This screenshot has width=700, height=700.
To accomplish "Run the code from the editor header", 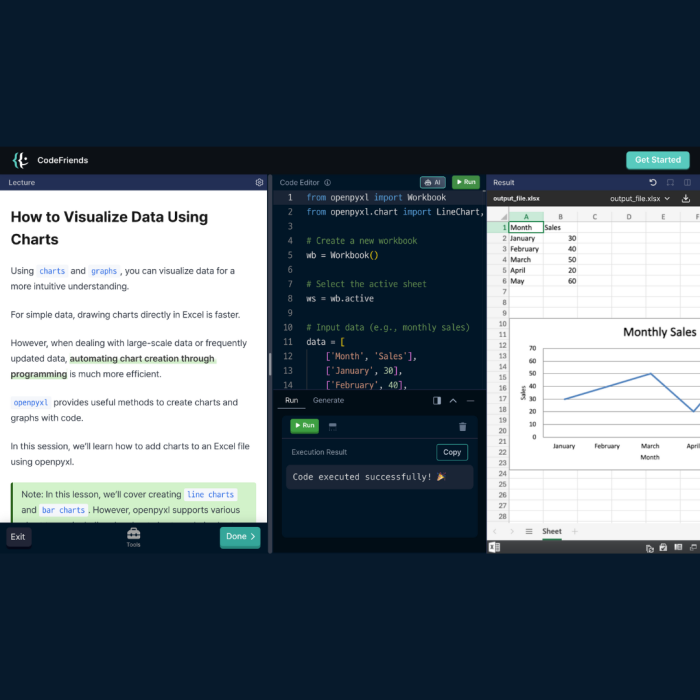I will point(466,182).
